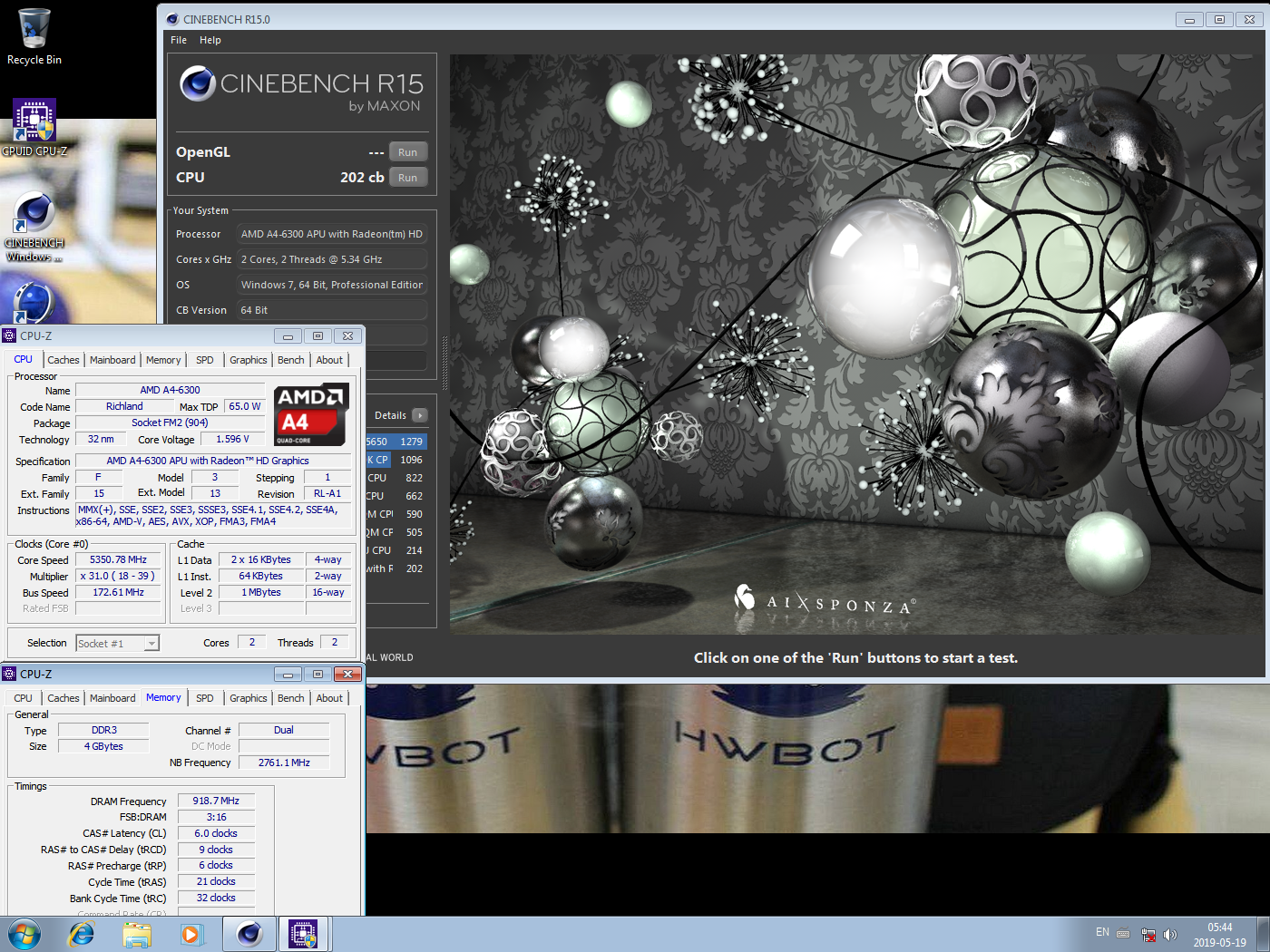
Task: Click the AMD A4 logo in CPU-Z
Action: pyautogui.click(x=311, y=415)
